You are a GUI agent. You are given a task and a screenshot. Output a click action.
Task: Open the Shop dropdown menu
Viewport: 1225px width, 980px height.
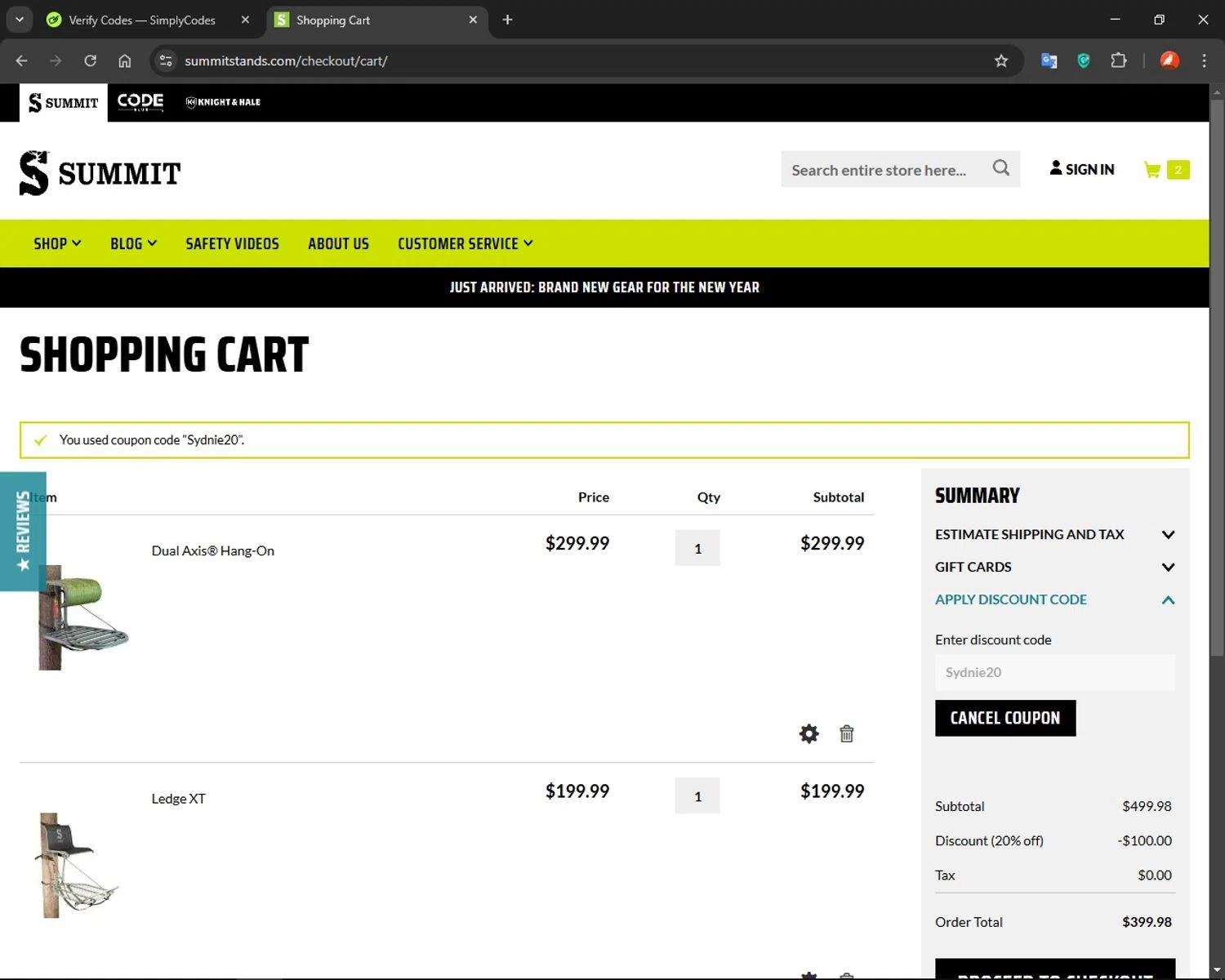(57, 244)
